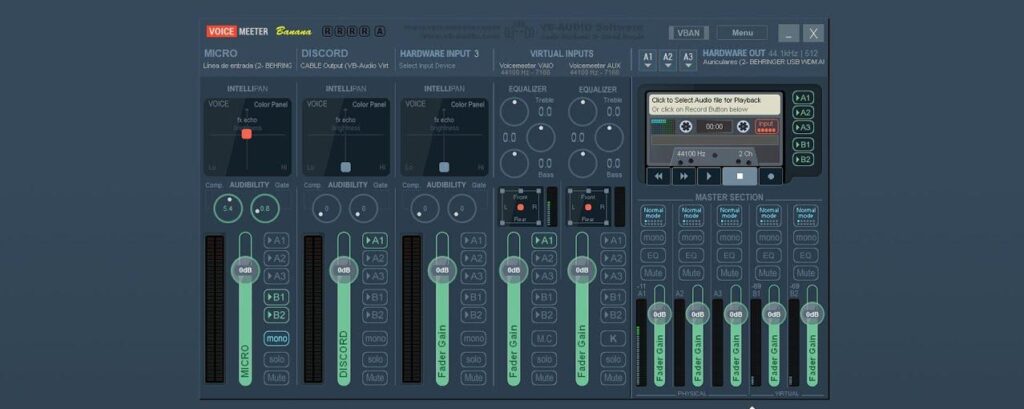Image resolution: width=1024 pixels, height=409 pixels.
Task: Click the VOICEMEETER logo
Action: 237,31
